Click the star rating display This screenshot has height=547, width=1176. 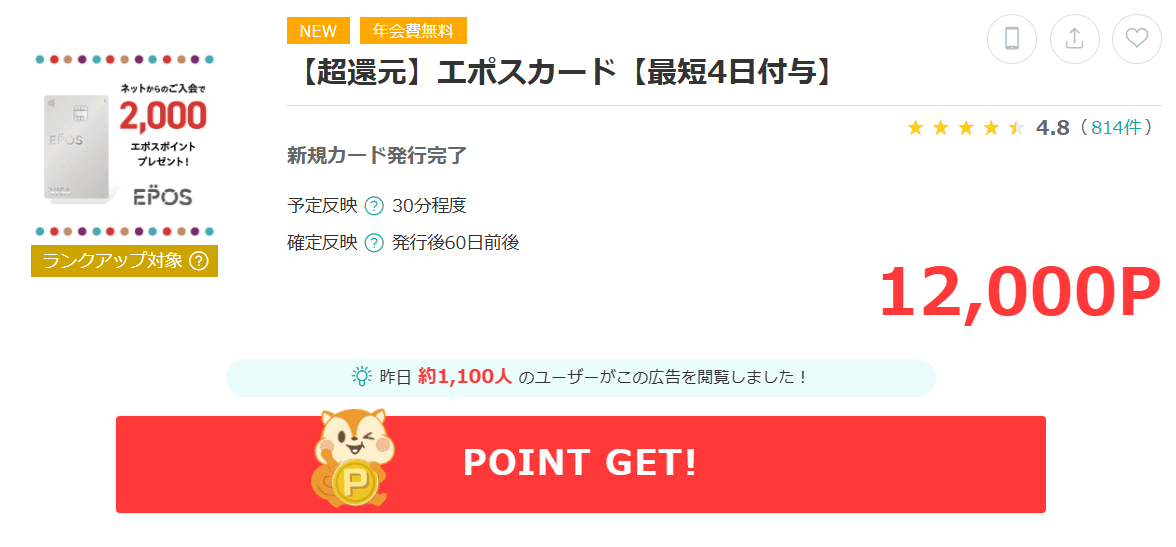tap(965, 128)
